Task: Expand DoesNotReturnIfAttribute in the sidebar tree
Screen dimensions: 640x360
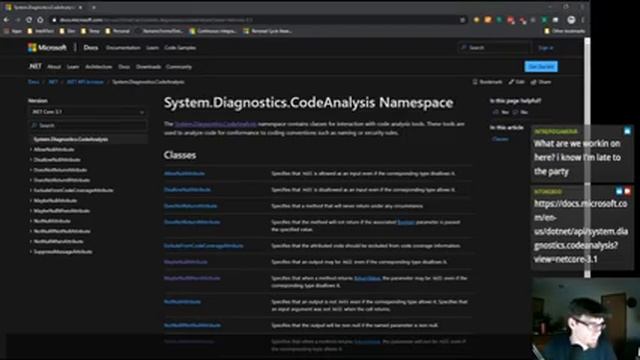Action: tap(31, 180)
